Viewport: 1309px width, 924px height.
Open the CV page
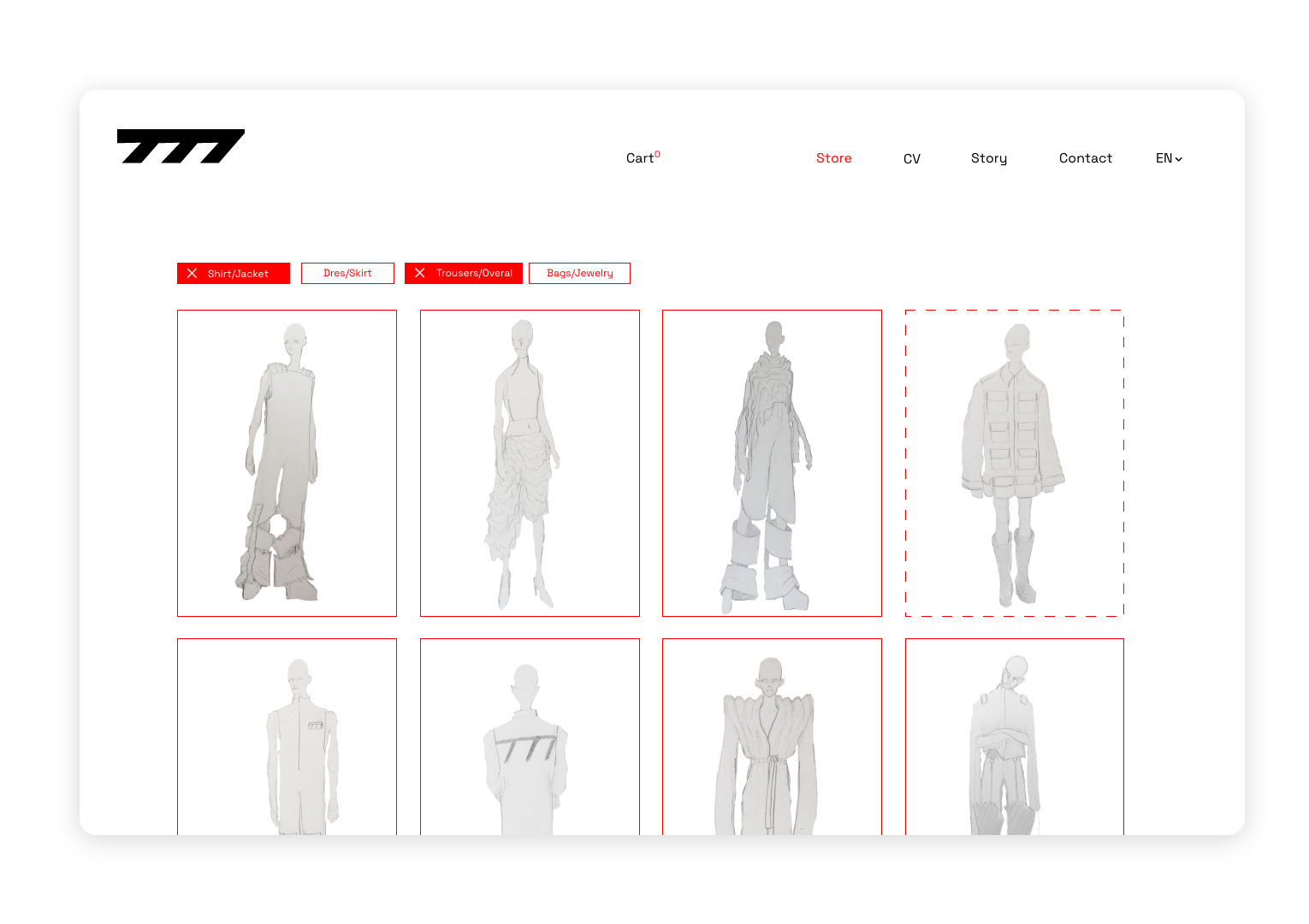[911, 159]
